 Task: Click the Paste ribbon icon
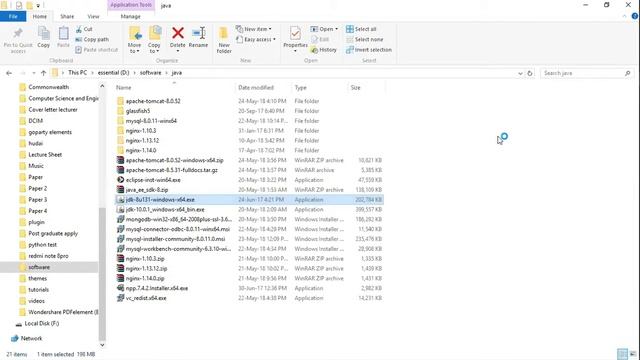pos(63,33)
